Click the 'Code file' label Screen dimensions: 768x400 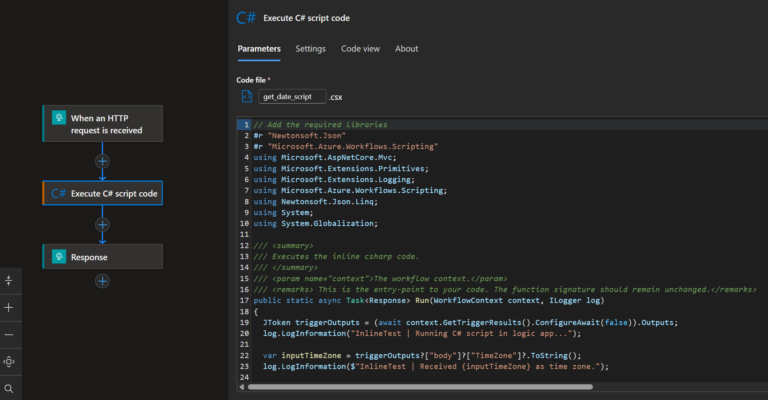251,80
